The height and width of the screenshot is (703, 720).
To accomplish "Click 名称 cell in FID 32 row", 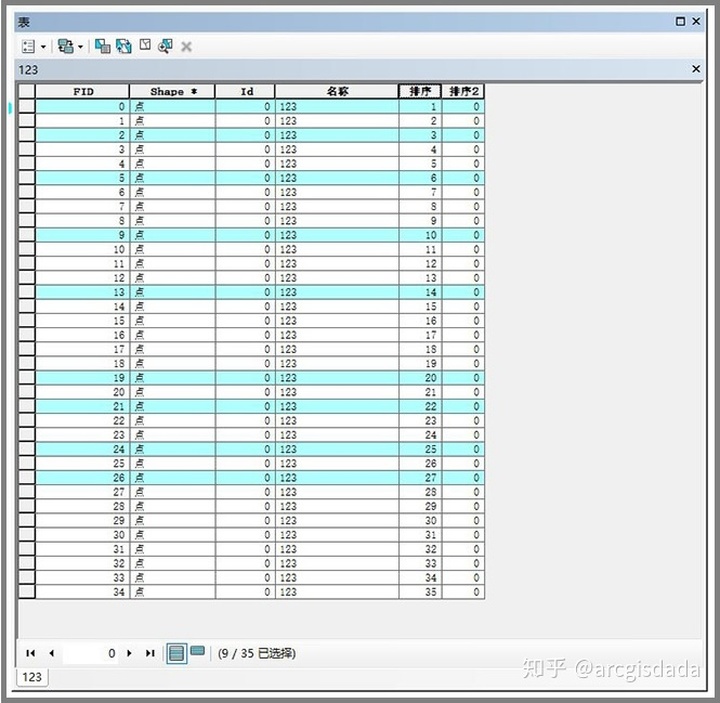I will click(x=337, y=563).
